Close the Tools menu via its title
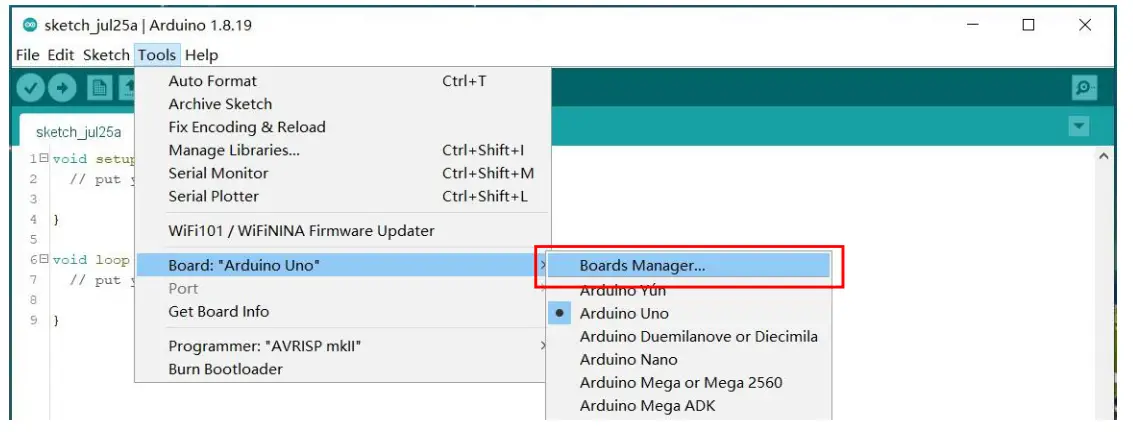The height and width of the screenshot is (432, 1133). point(157,55)
